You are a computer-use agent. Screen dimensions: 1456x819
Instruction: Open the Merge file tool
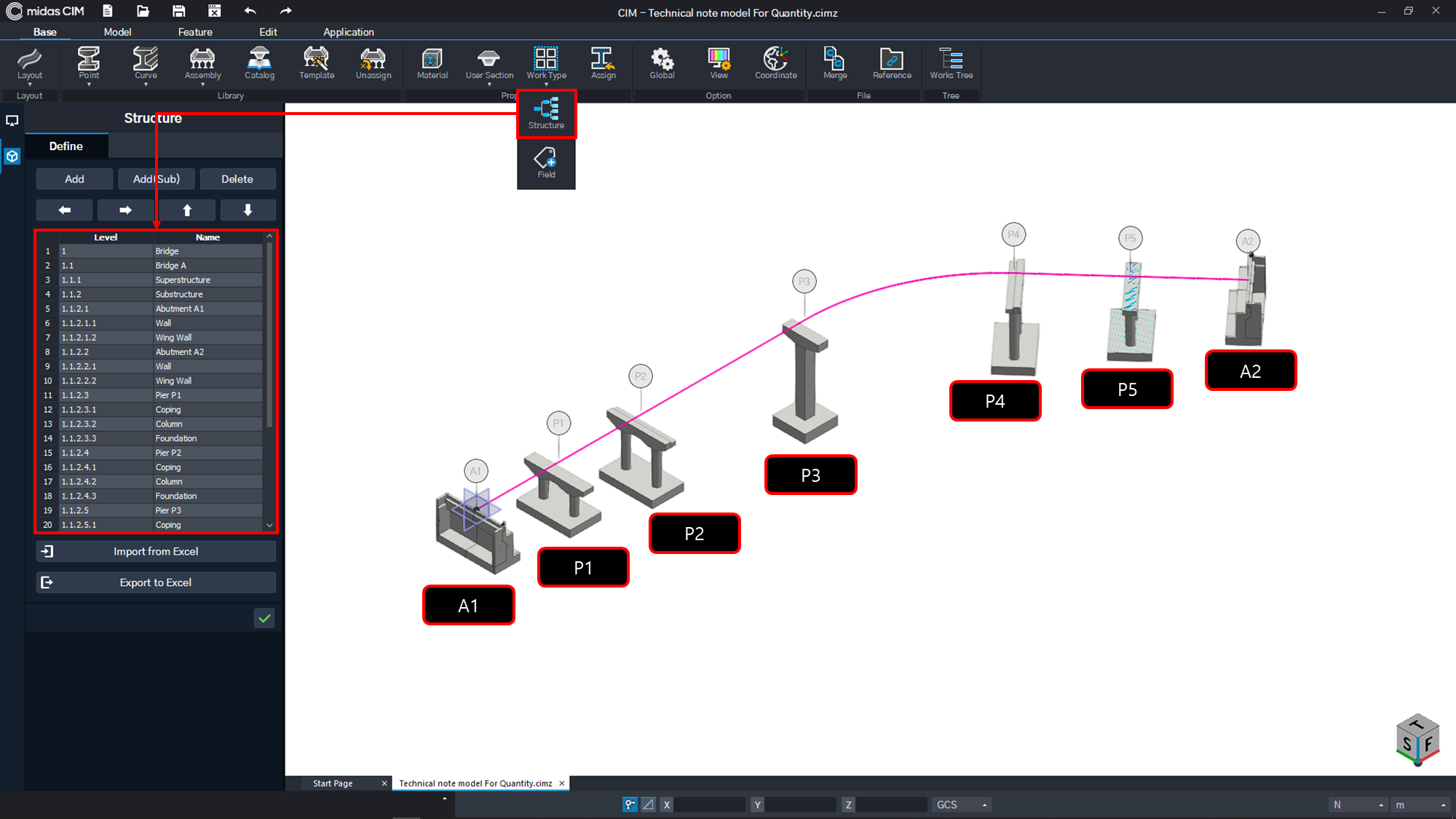tap(834, 64)
